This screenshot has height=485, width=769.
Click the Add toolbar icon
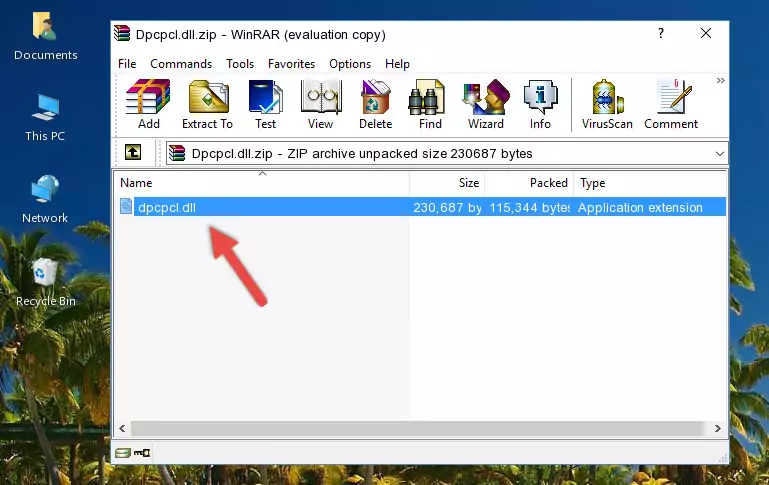148,104
